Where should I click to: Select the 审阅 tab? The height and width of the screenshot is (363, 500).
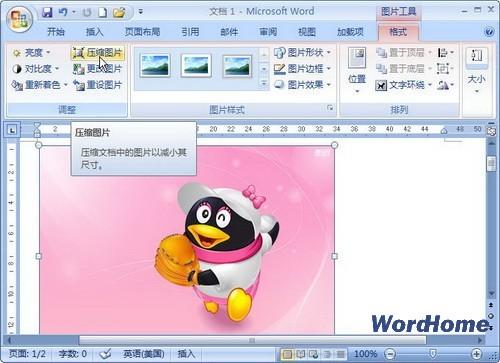[x=268, y=32]
